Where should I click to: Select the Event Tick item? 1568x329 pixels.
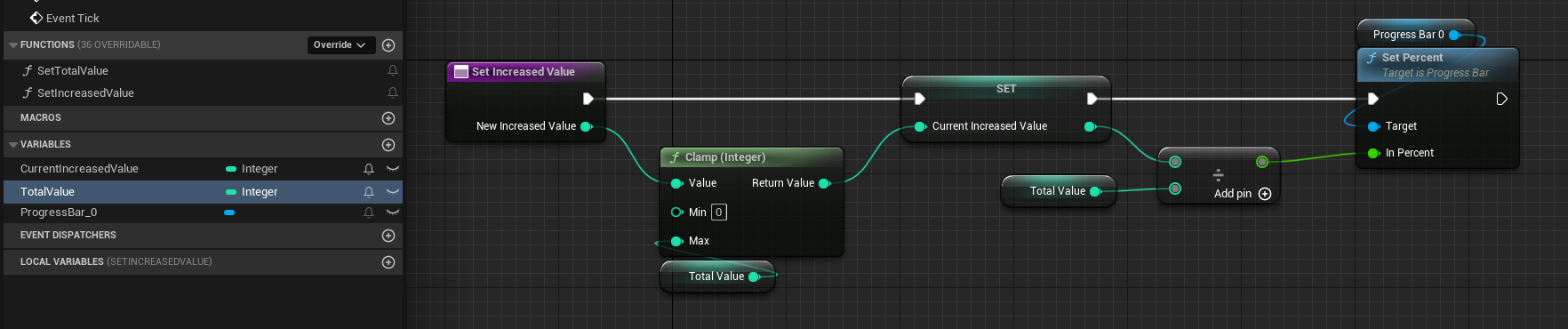(x=64, y=18)
